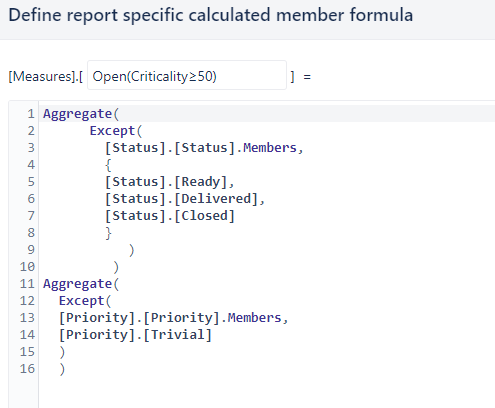Click [Status].[Delivered] on line 6
This screenshot has width=495, height=408.
(x=181, y=199)
